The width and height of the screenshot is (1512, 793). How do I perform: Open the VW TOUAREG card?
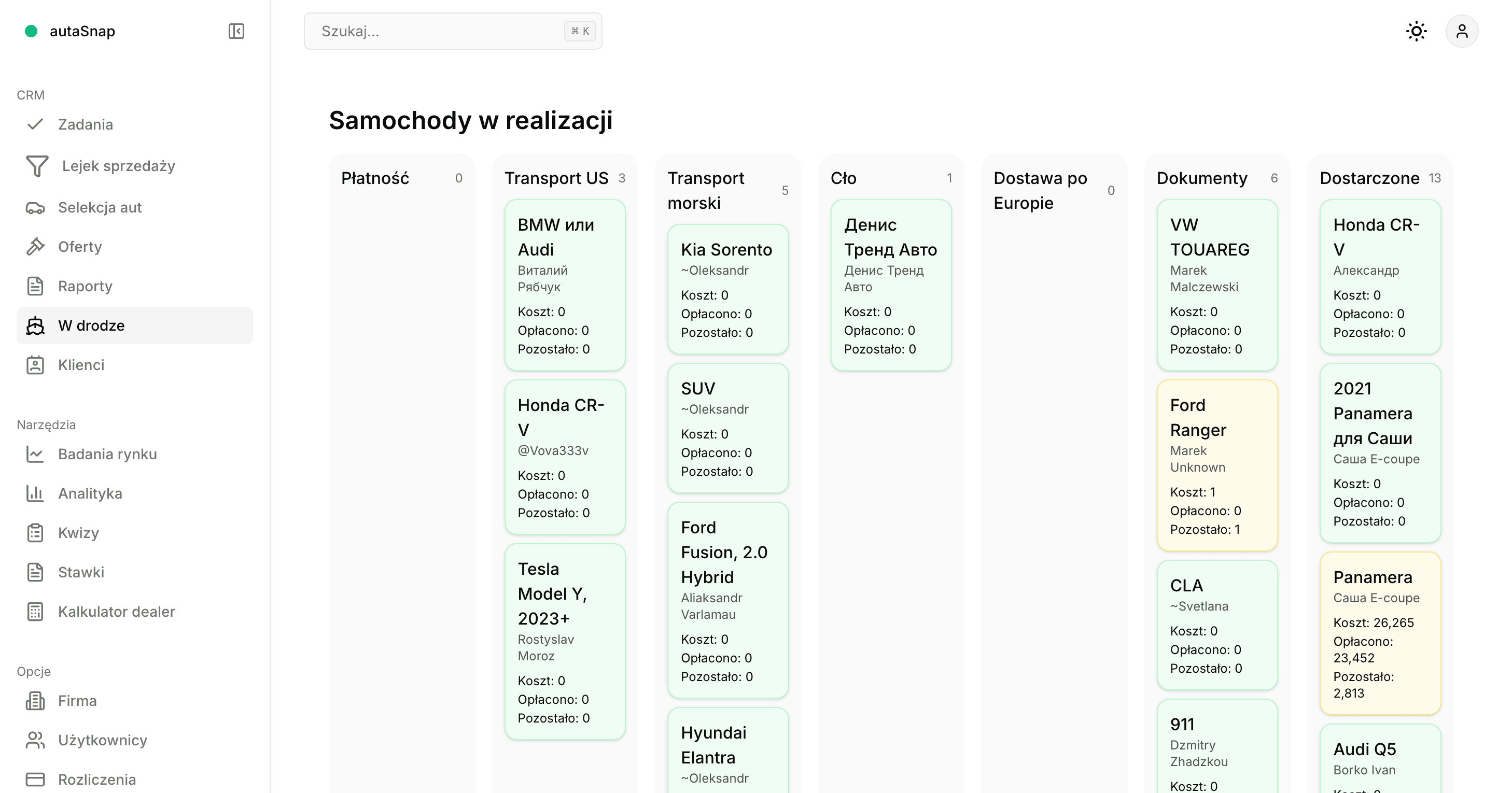(x=1217, y=285)
